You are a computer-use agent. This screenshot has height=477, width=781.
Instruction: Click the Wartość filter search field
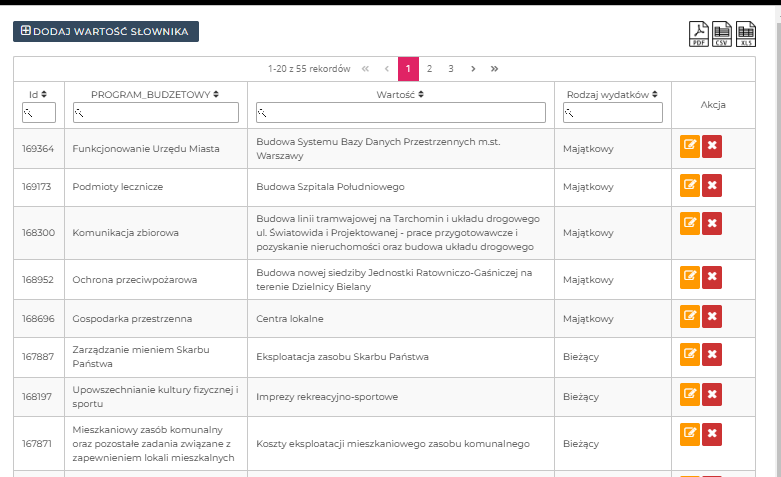point(405,113)
